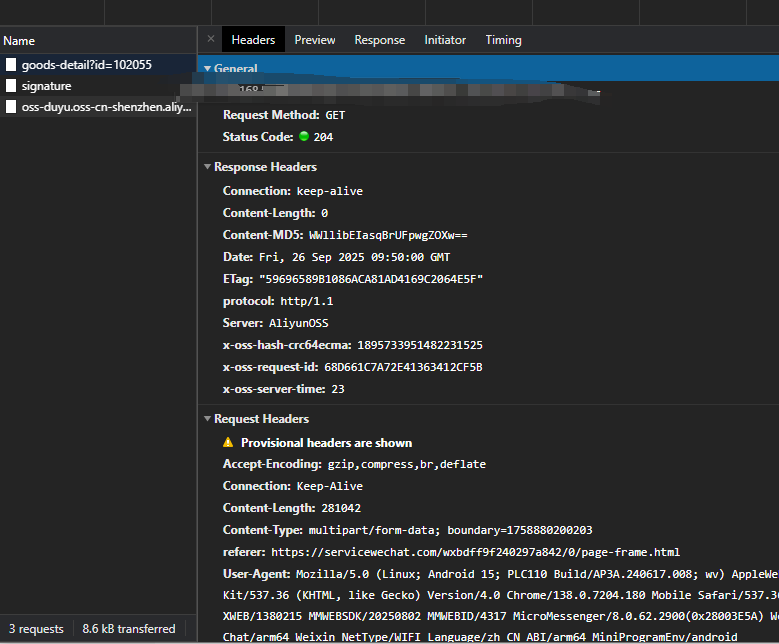This screenshot has height=644, width=779.
Task: Click the Provisional headers are shown text
Action: 326,443
